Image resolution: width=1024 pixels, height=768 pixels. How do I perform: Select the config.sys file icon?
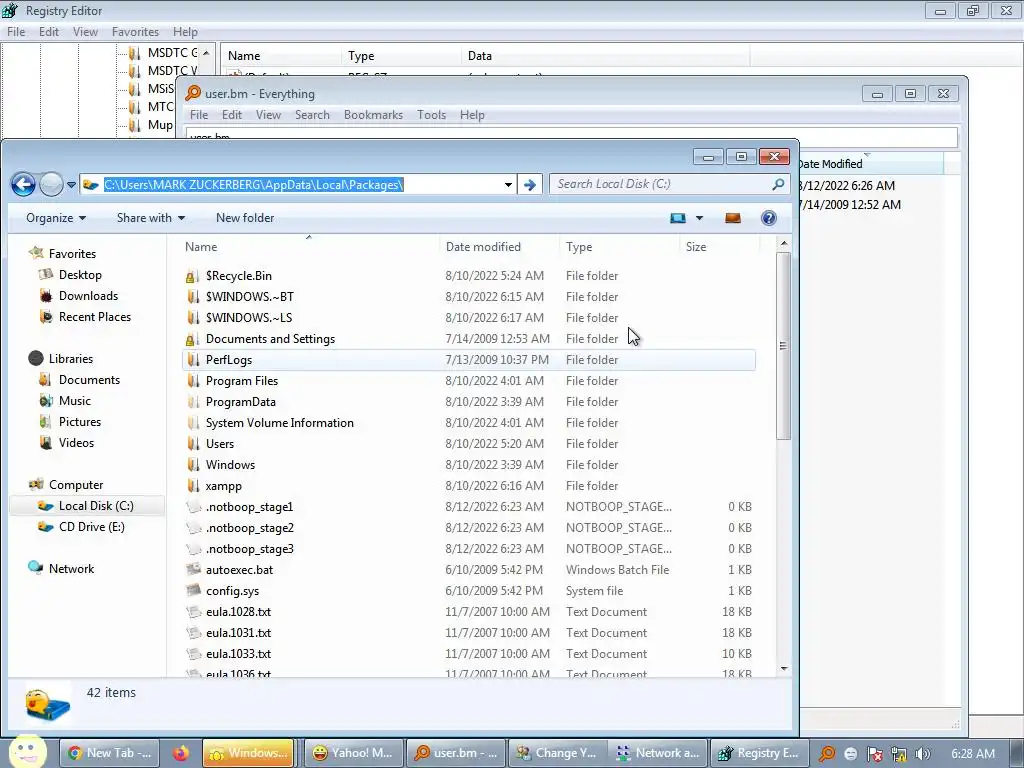click(193, 590)
